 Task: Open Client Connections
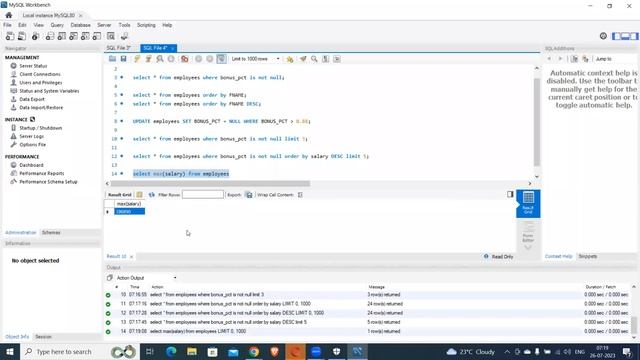[x=40, y=74]
